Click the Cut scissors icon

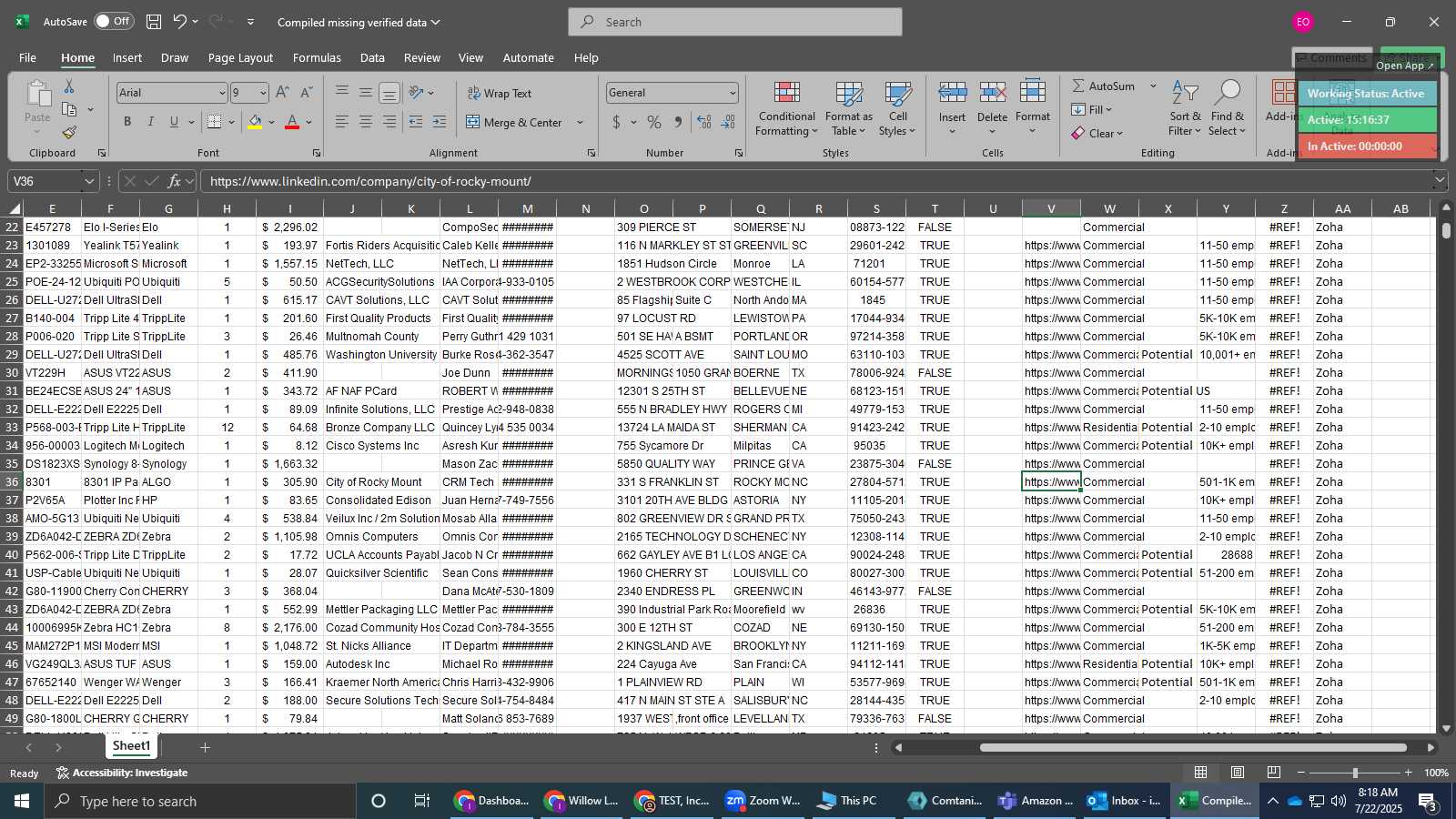(x=69, y=86)
